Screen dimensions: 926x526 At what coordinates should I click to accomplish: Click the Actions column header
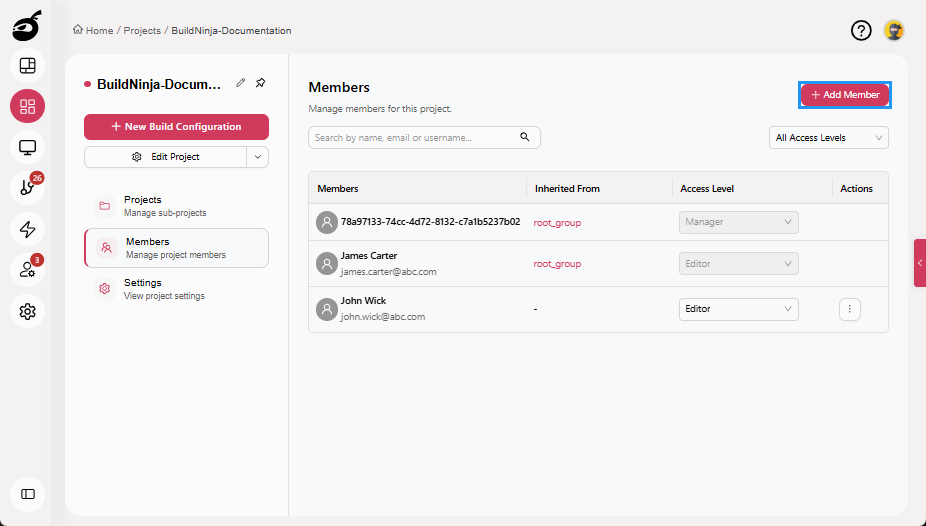point(856,189)
